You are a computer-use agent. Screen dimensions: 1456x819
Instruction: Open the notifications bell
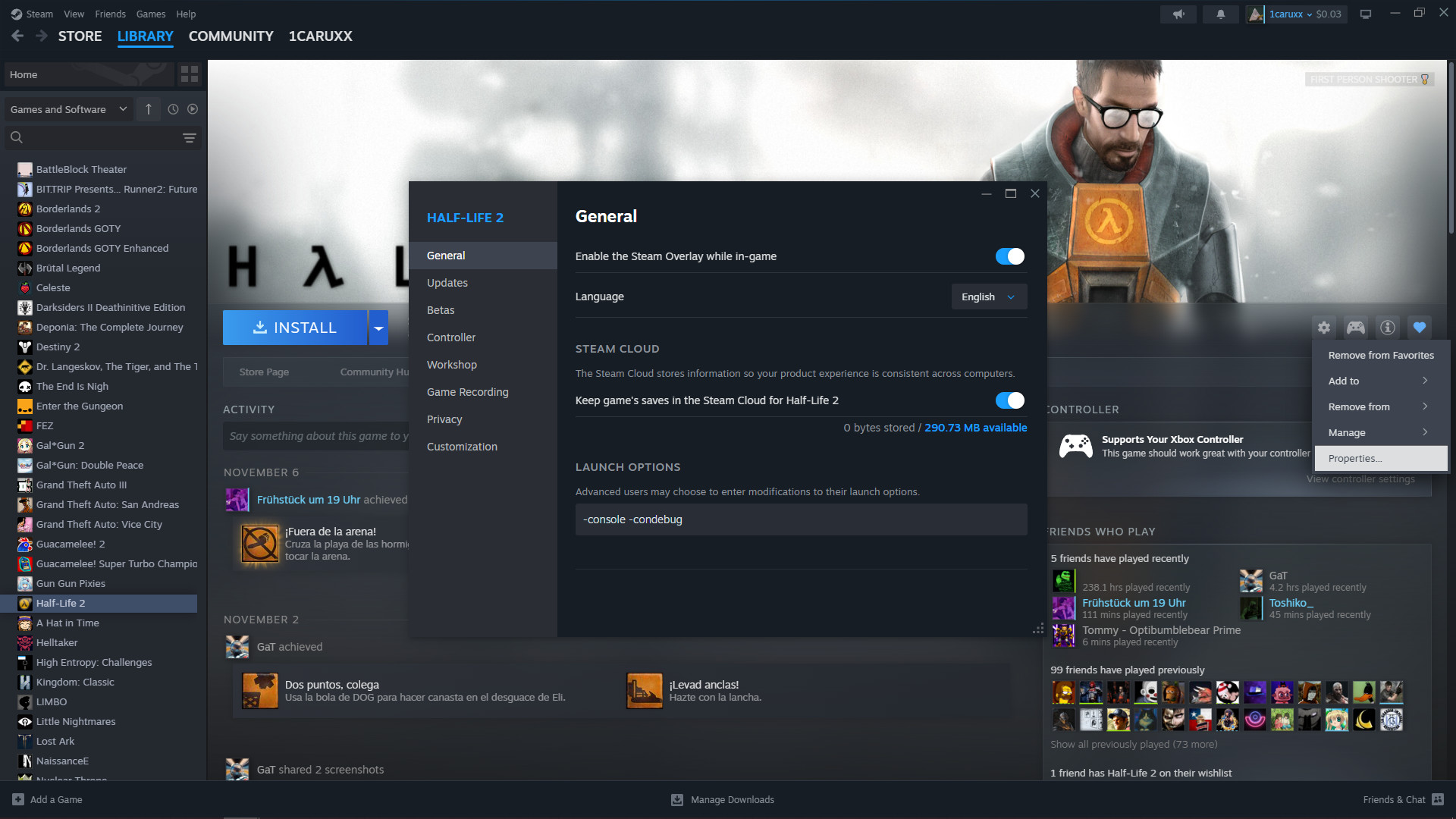(x=1220, y=14)
